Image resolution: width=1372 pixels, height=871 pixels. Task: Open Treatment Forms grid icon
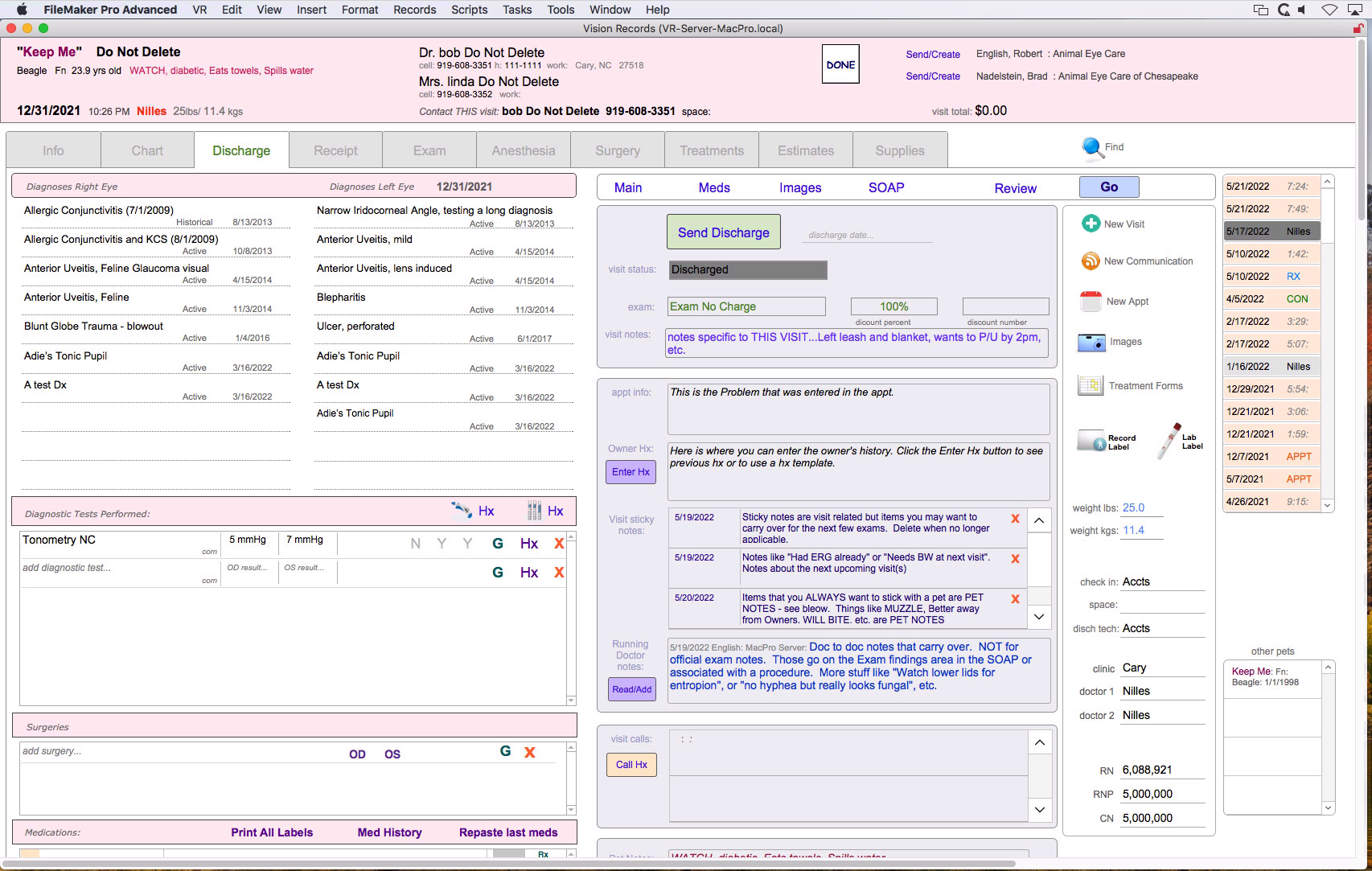(1091, 386)
